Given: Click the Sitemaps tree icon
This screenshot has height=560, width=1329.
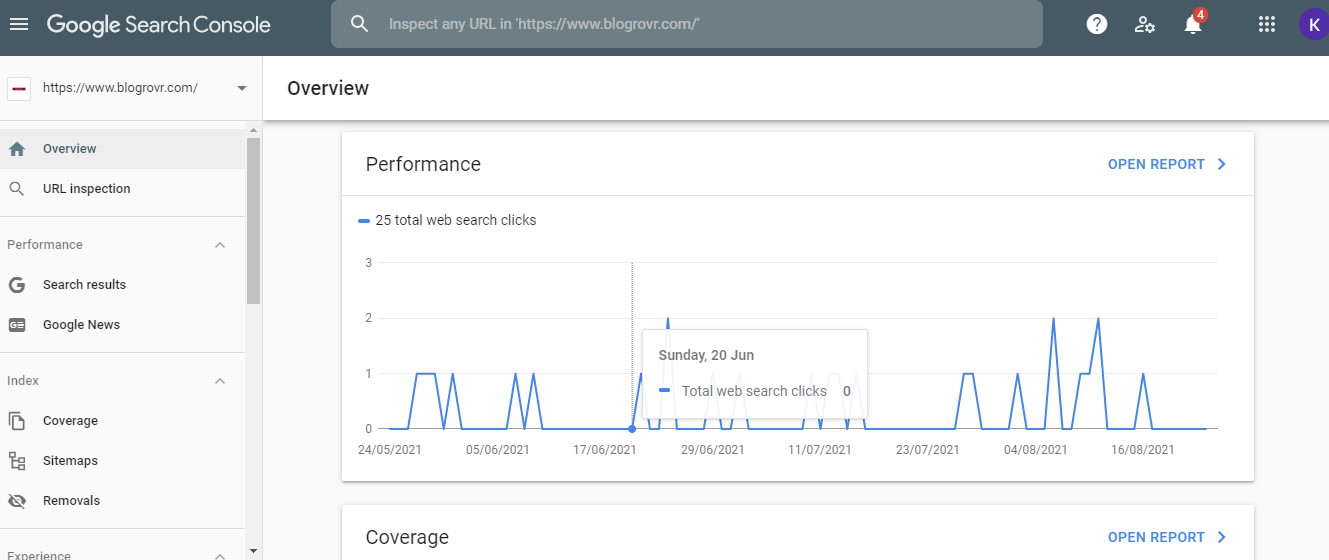Looking at the screenshot, I should (17, 461).
